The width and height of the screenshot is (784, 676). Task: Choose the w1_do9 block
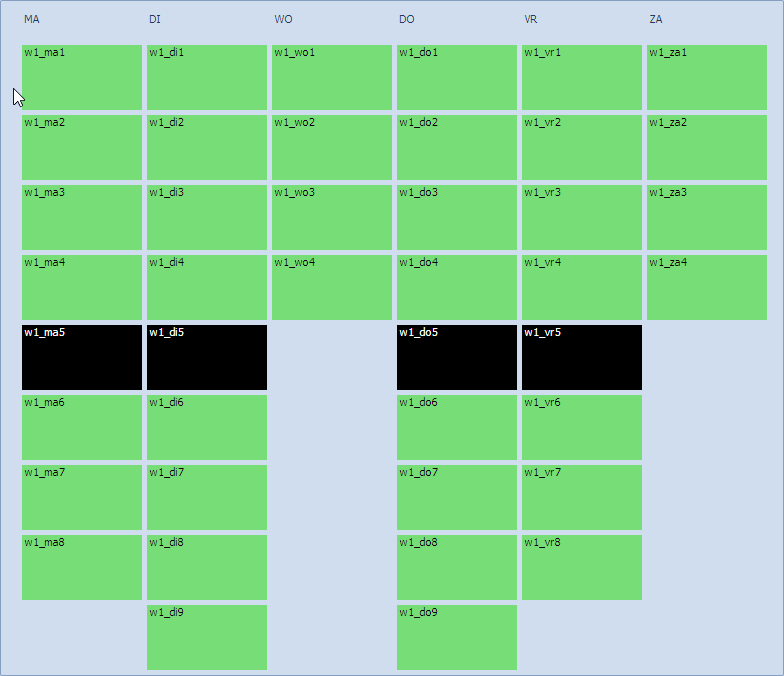pos(457,638)
